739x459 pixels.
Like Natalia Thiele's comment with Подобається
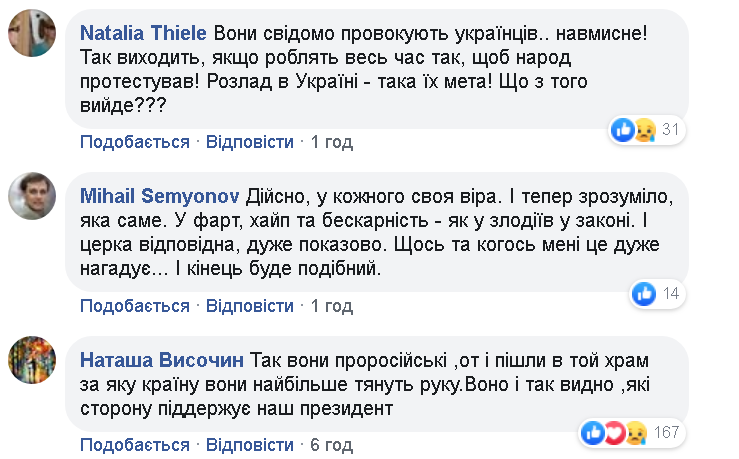[135, 142]
